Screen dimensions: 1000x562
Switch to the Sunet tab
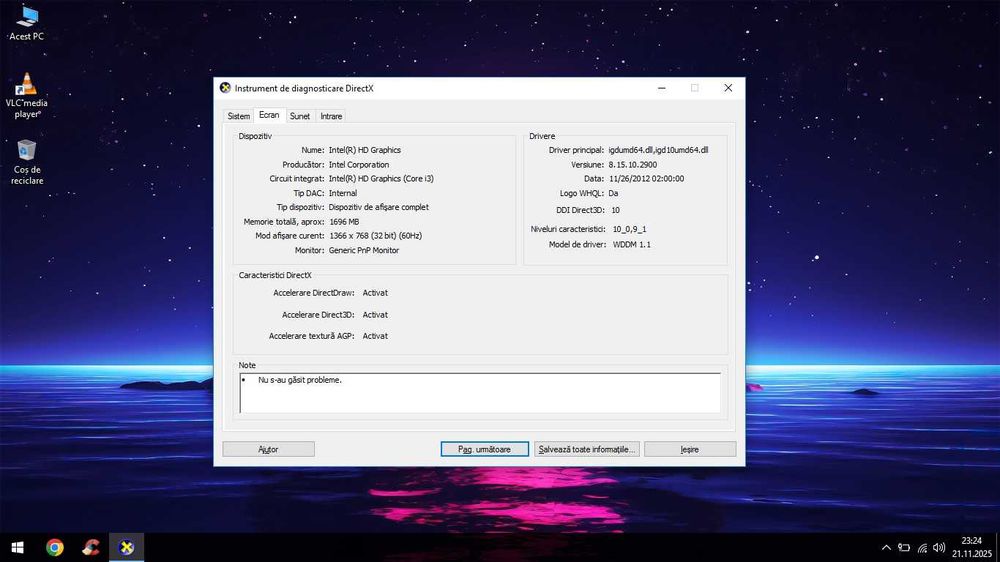pos(300,116)
